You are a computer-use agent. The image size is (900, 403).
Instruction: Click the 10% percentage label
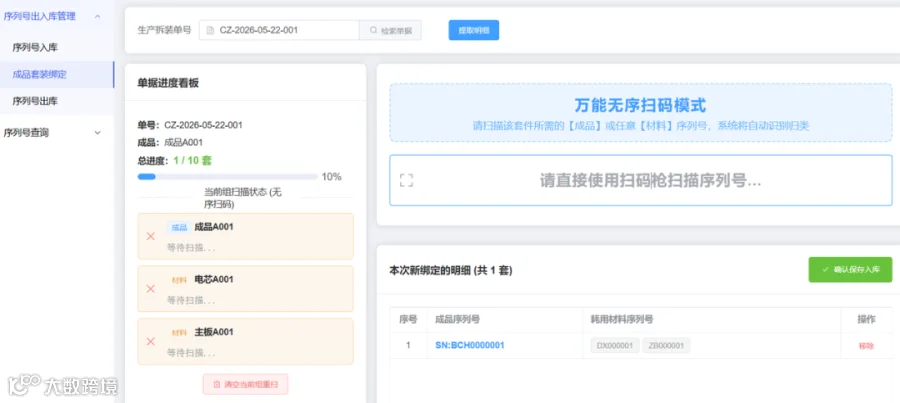pos(331,177)
